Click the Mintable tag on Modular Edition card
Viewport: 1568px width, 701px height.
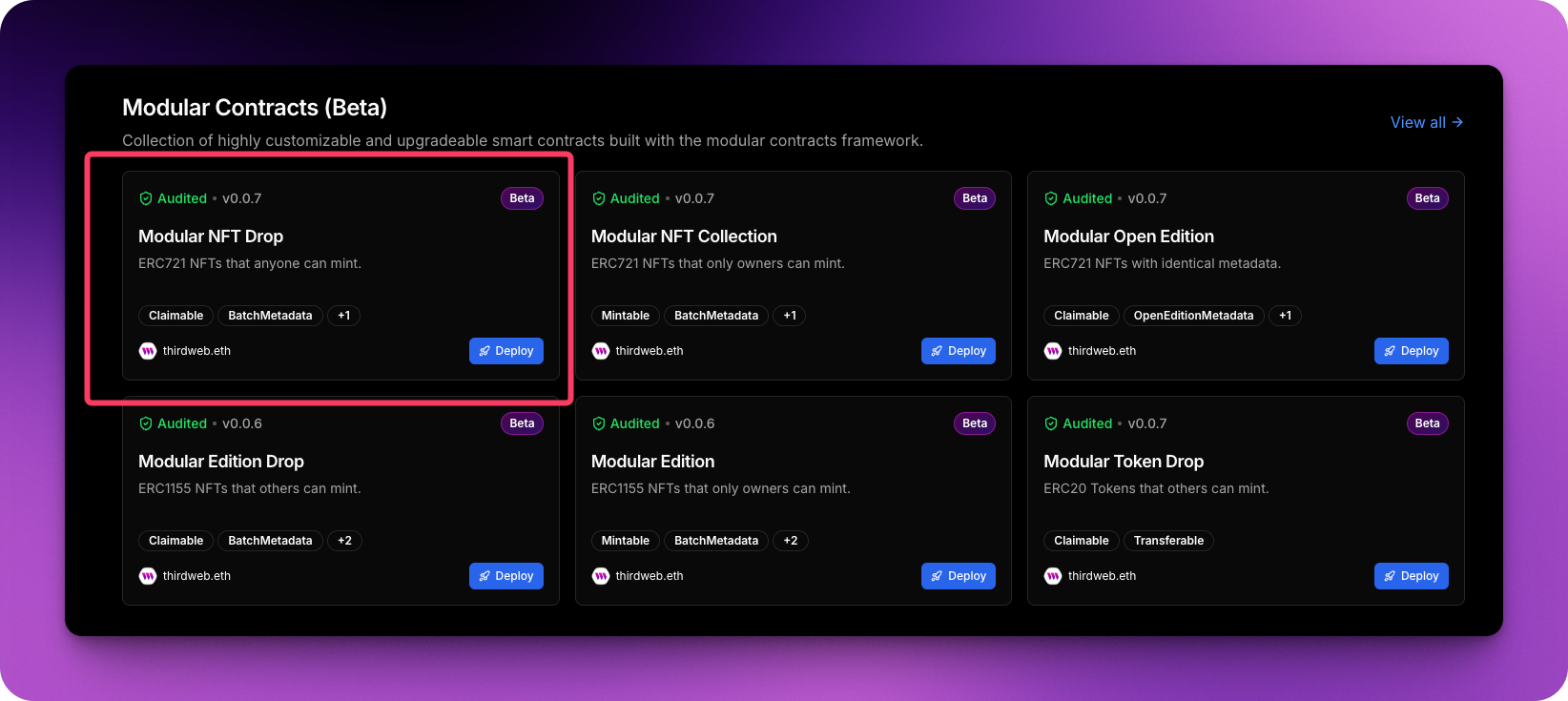(626, 541)
